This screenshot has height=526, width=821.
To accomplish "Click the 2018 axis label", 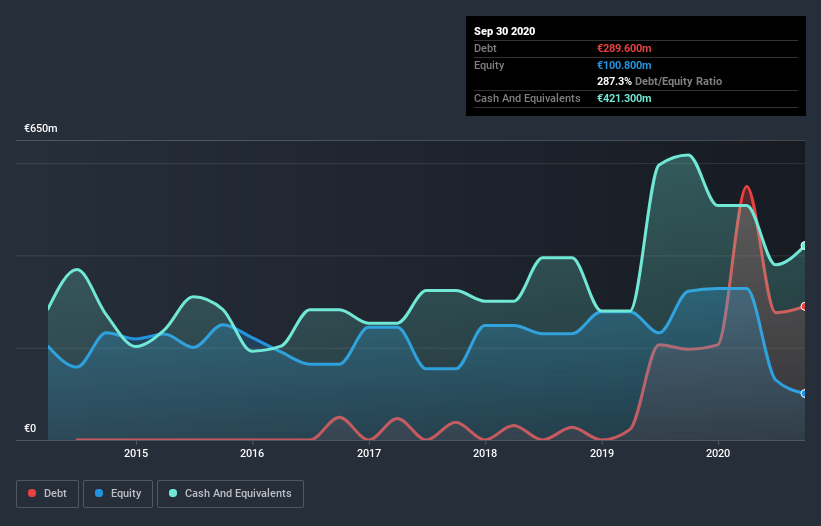I will coord(485,453).
